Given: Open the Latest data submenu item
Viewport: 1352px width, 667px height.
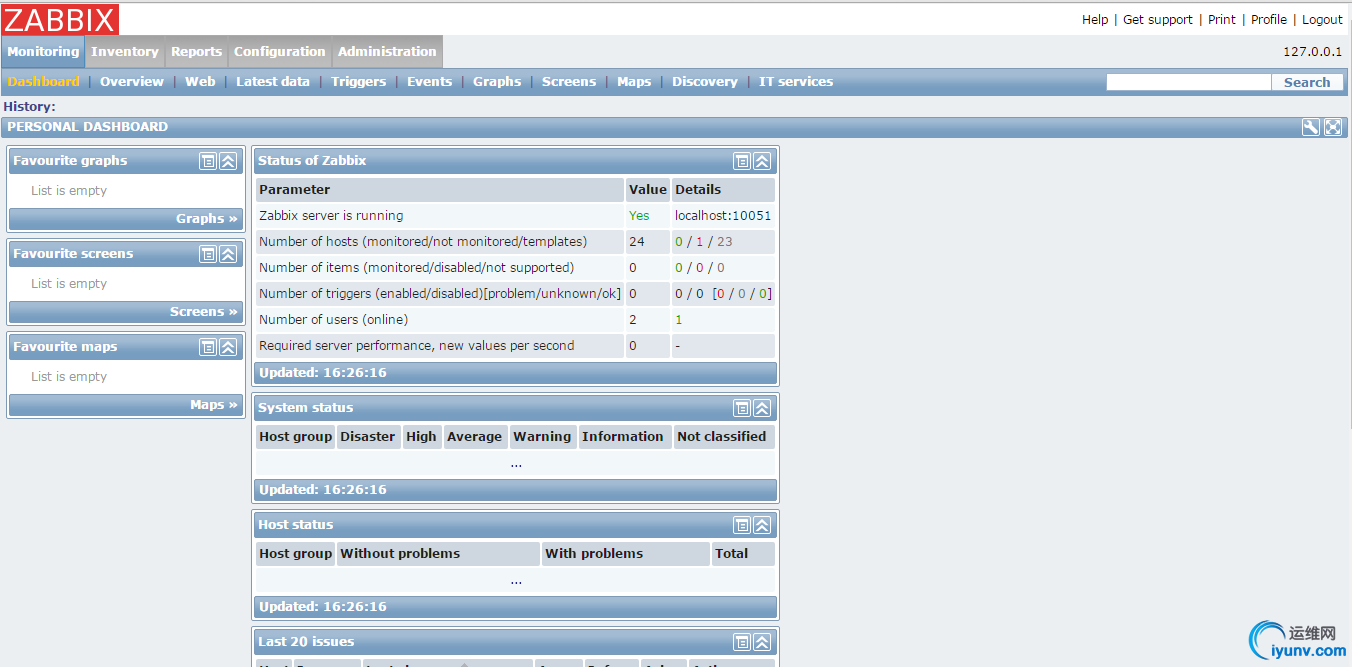Looking at the screenshot, I should 273,82.
